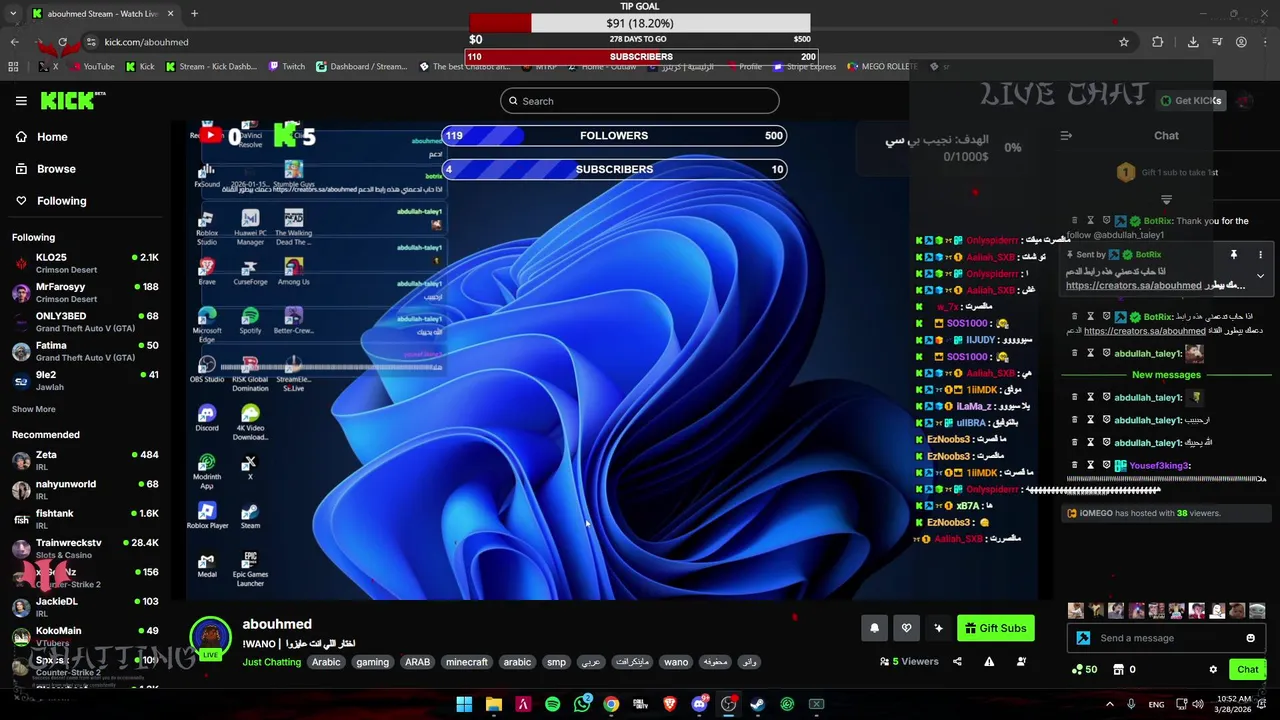Click the system clock showing 10:52 AM
Image resolution: width=1280 pixels, height=720 pixels.
(1235, 704)
